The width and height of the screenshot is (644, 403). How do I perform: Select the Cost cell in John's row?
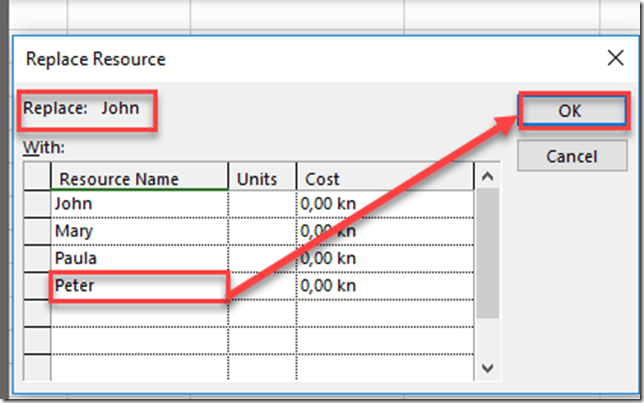[x=385, y=205]
